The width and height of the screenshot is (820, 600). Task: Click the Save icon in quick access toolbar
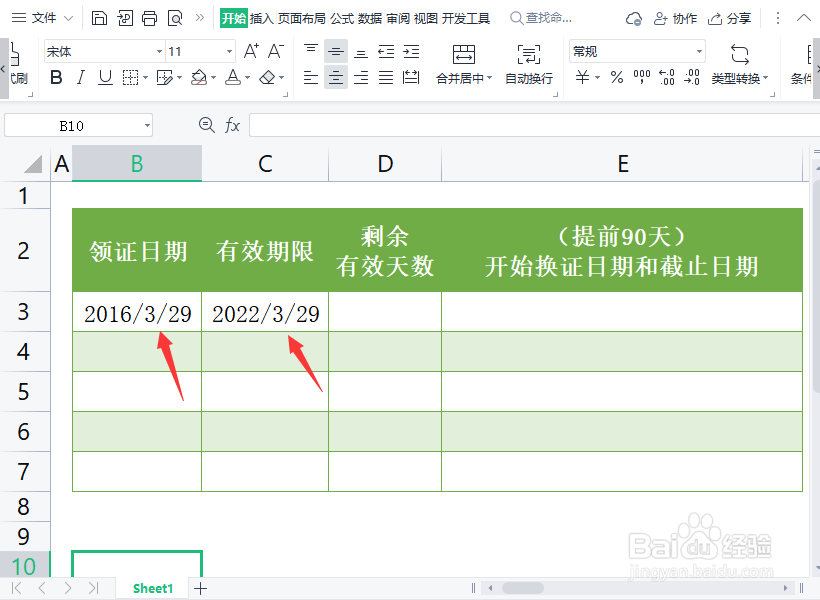coord(99,18)
